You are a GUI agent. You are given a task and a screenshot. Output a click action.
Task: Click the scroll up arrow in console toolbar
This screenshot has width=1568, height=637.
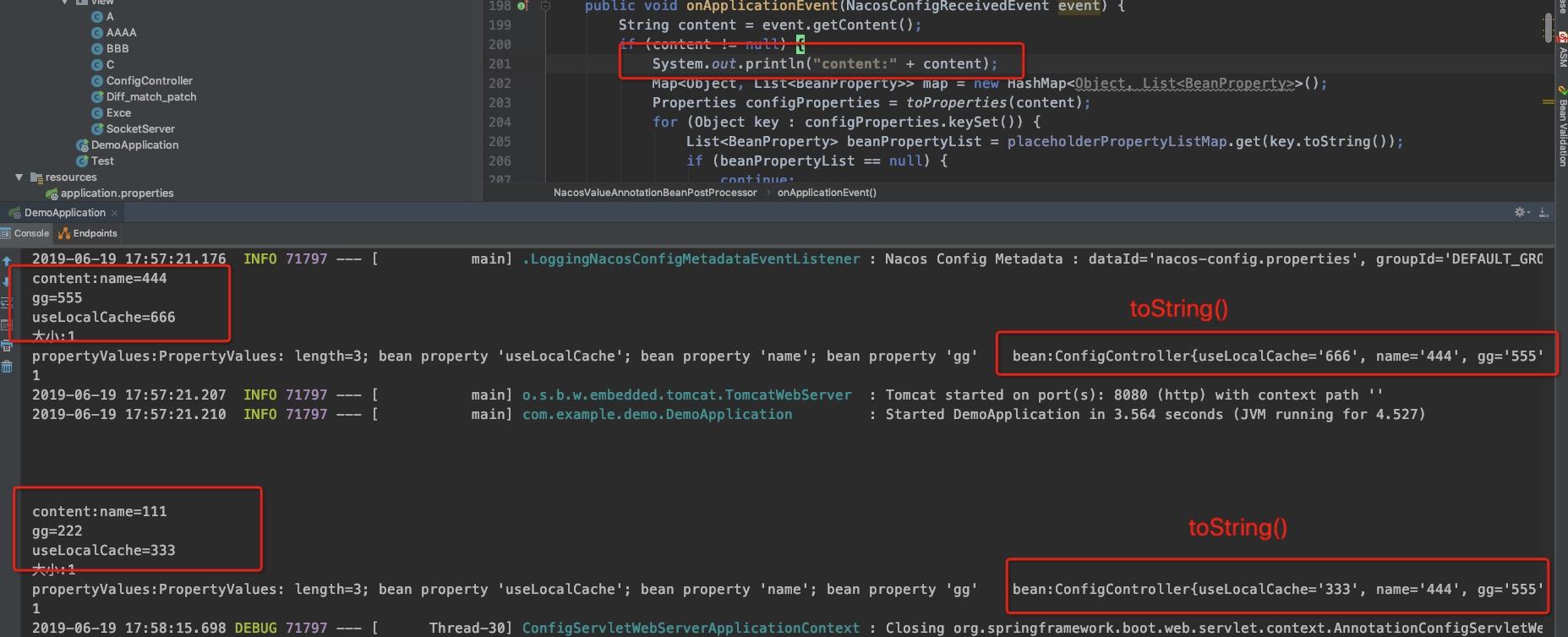click(7, 261)
